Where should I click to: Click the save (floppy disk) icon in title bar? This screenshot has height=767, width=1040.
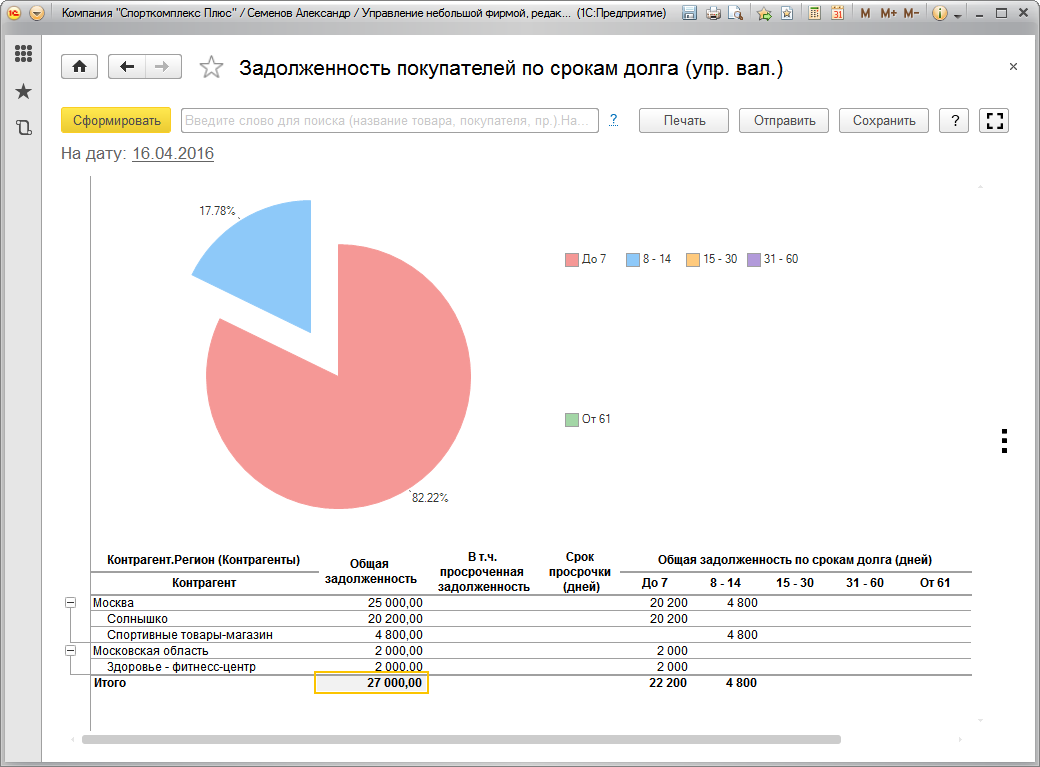(x=690, y=13)
